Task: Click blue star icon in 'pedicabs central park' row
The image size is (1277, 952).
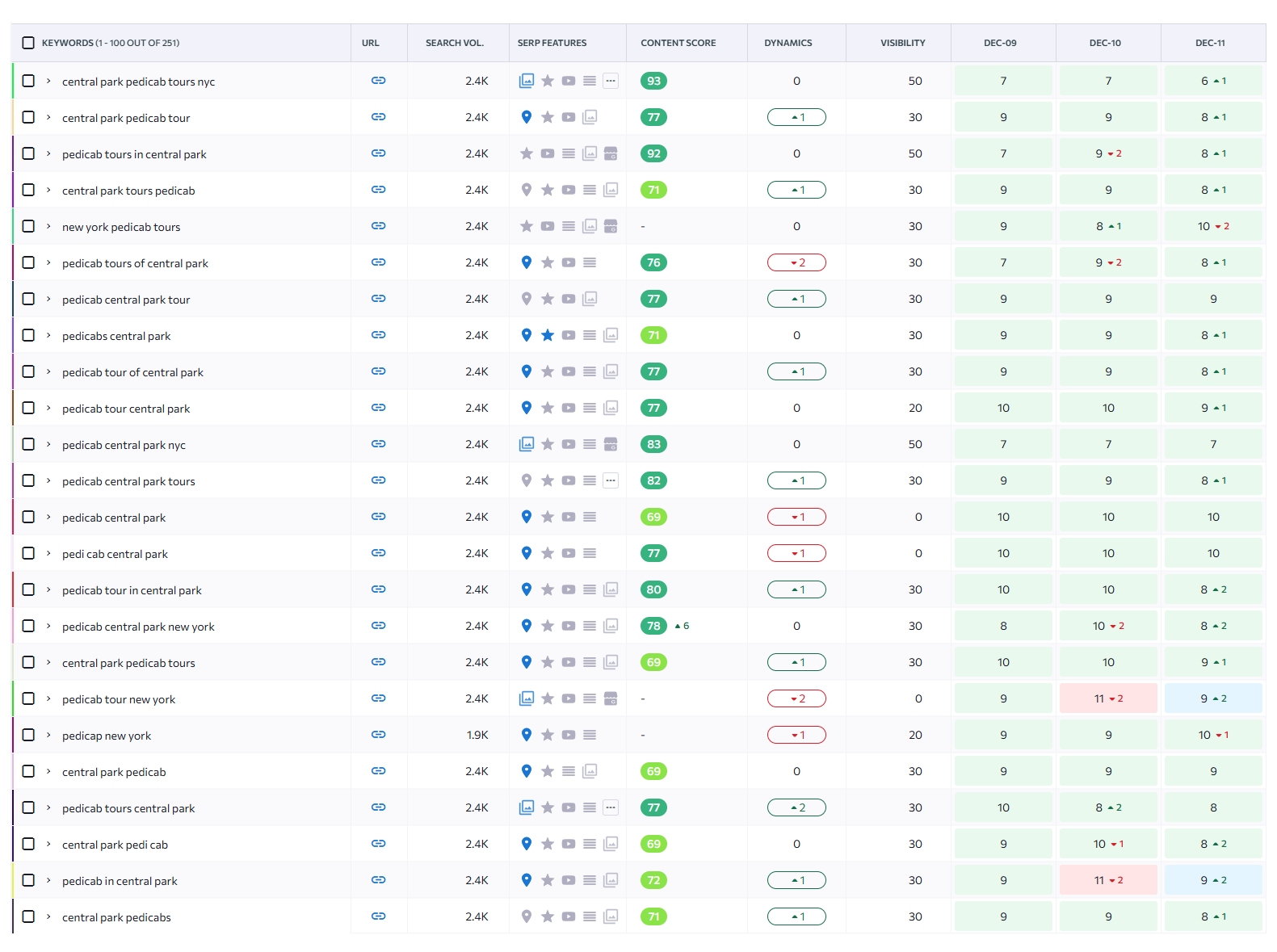Action: coord(548,335)
